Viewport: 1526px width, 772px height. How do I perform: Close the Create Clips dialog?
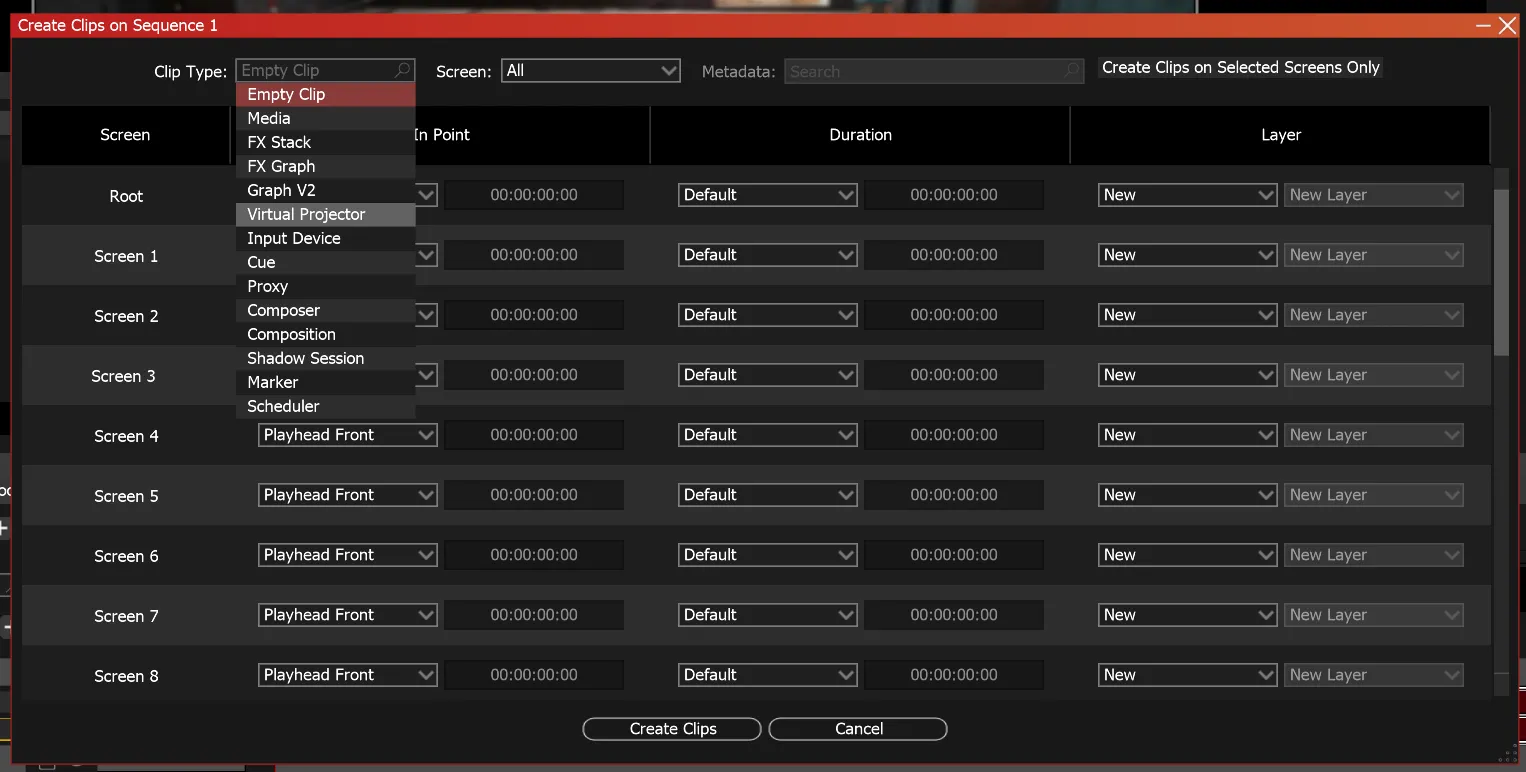point(1507,26)
